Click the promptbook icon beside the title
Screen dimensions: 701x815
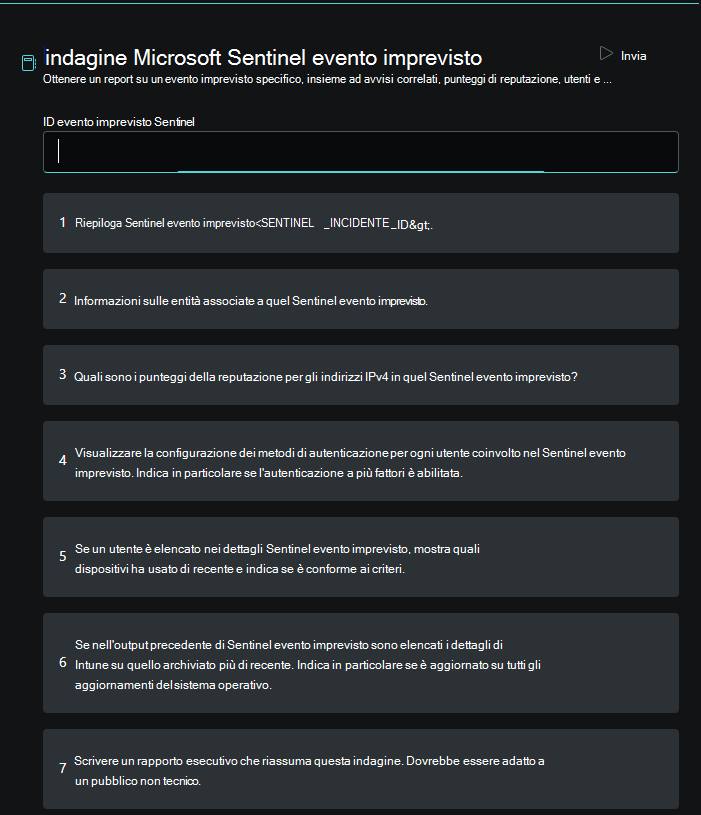pyautogui.click(x=29, y=63)
